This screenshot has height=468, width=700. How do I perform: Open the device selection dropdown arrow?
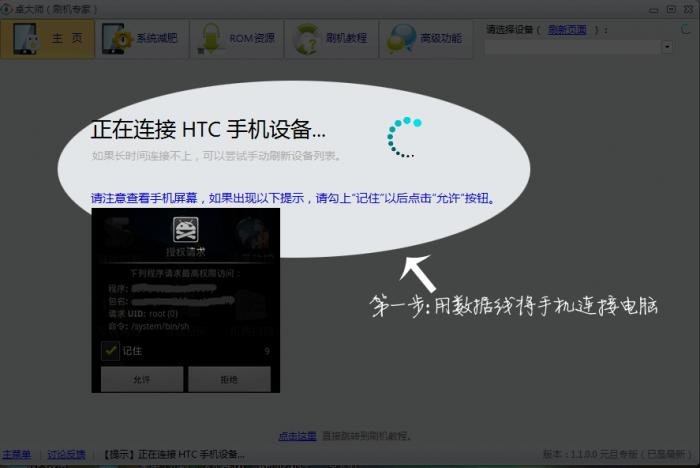click(x=667, y=46)
